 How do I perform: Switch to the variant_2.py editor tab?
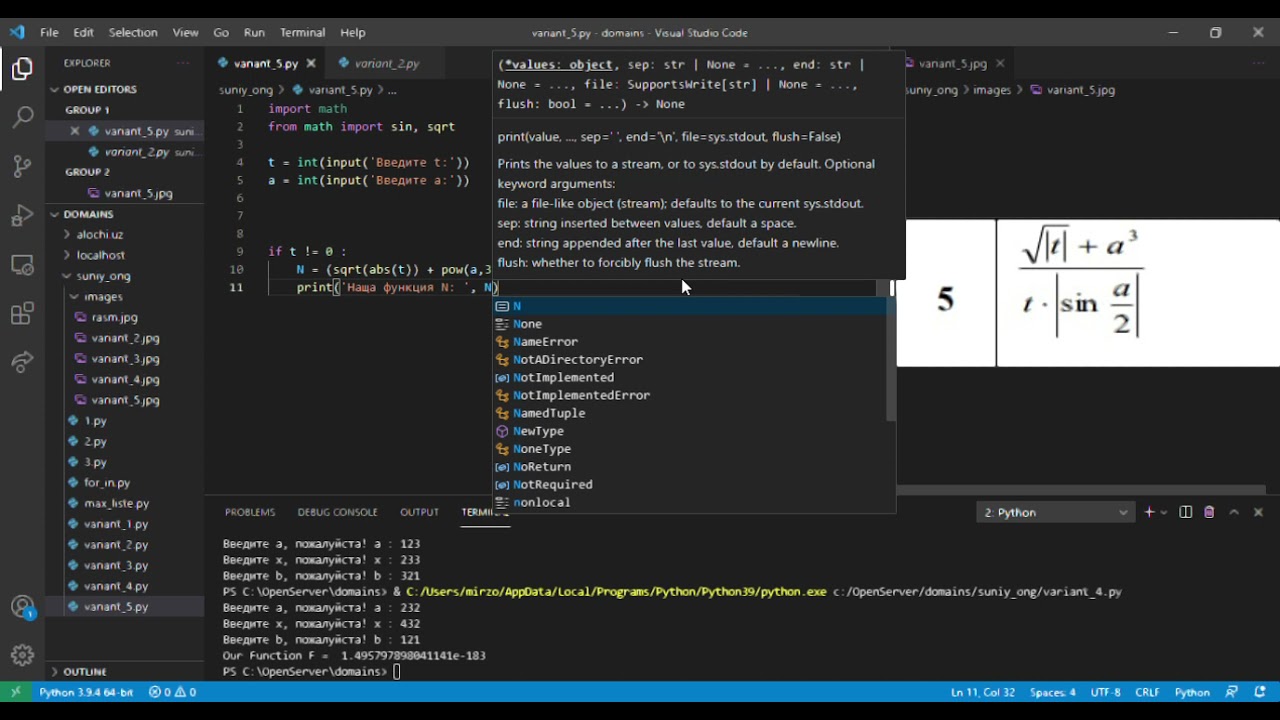coord(385,63)
